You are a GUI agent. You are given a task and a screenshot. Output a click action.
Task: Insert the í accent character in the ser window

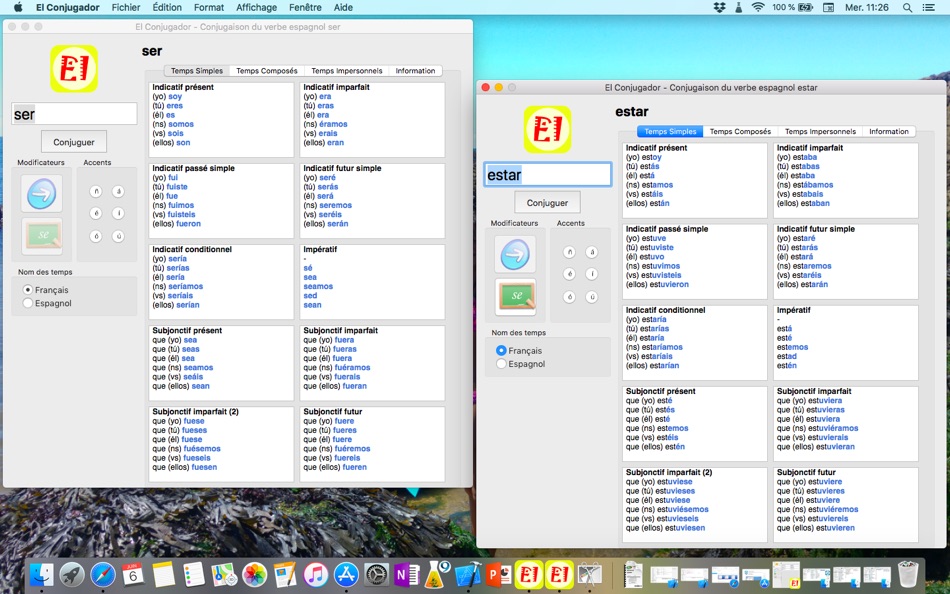tap(118, 213)
